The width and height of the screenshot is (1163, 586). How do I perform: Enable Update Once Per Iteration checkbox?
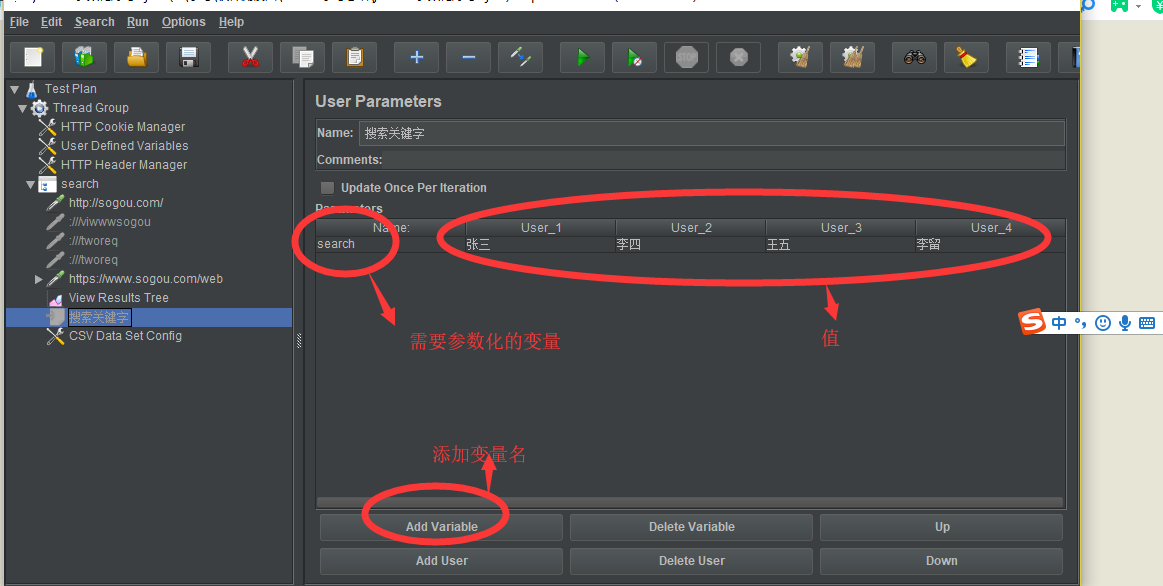[327, 188]
